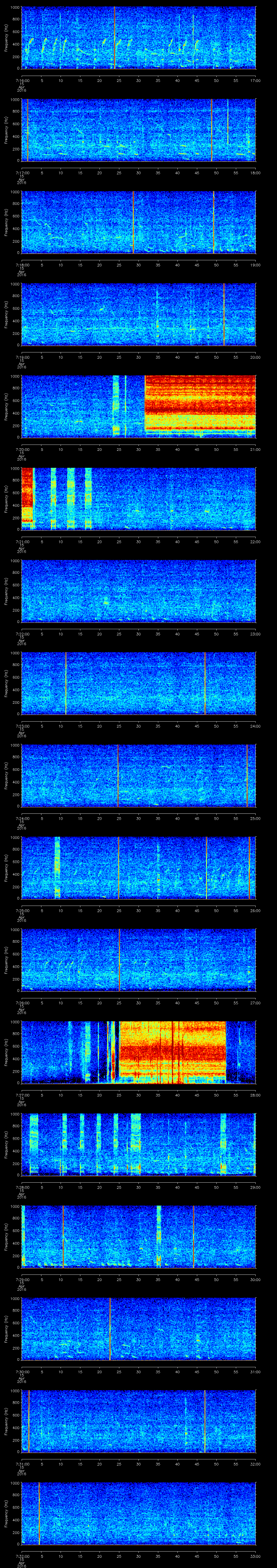Click the 7:28:00 time axis label

(22, 1187)
